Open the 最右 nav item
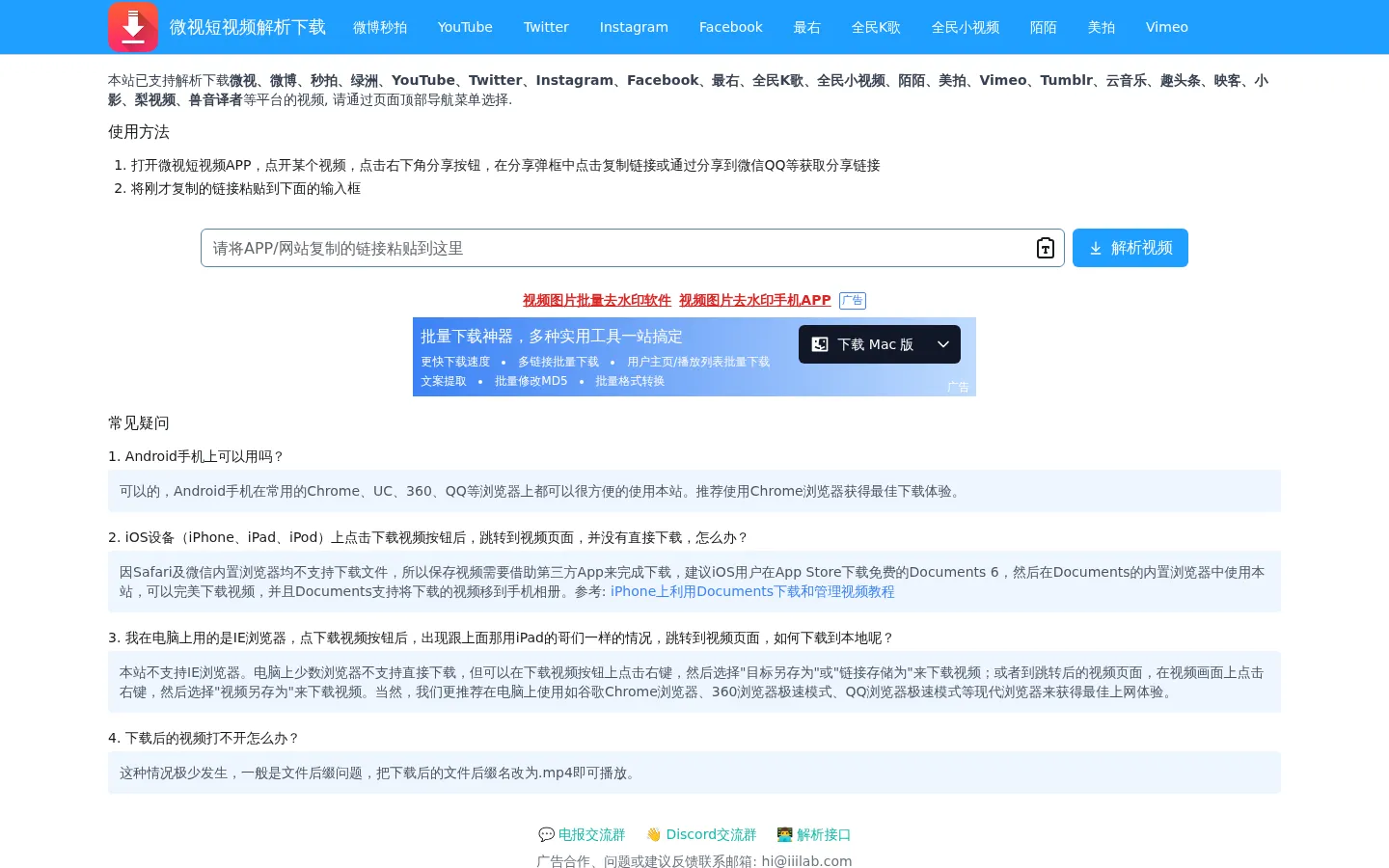 coord(807,27)
